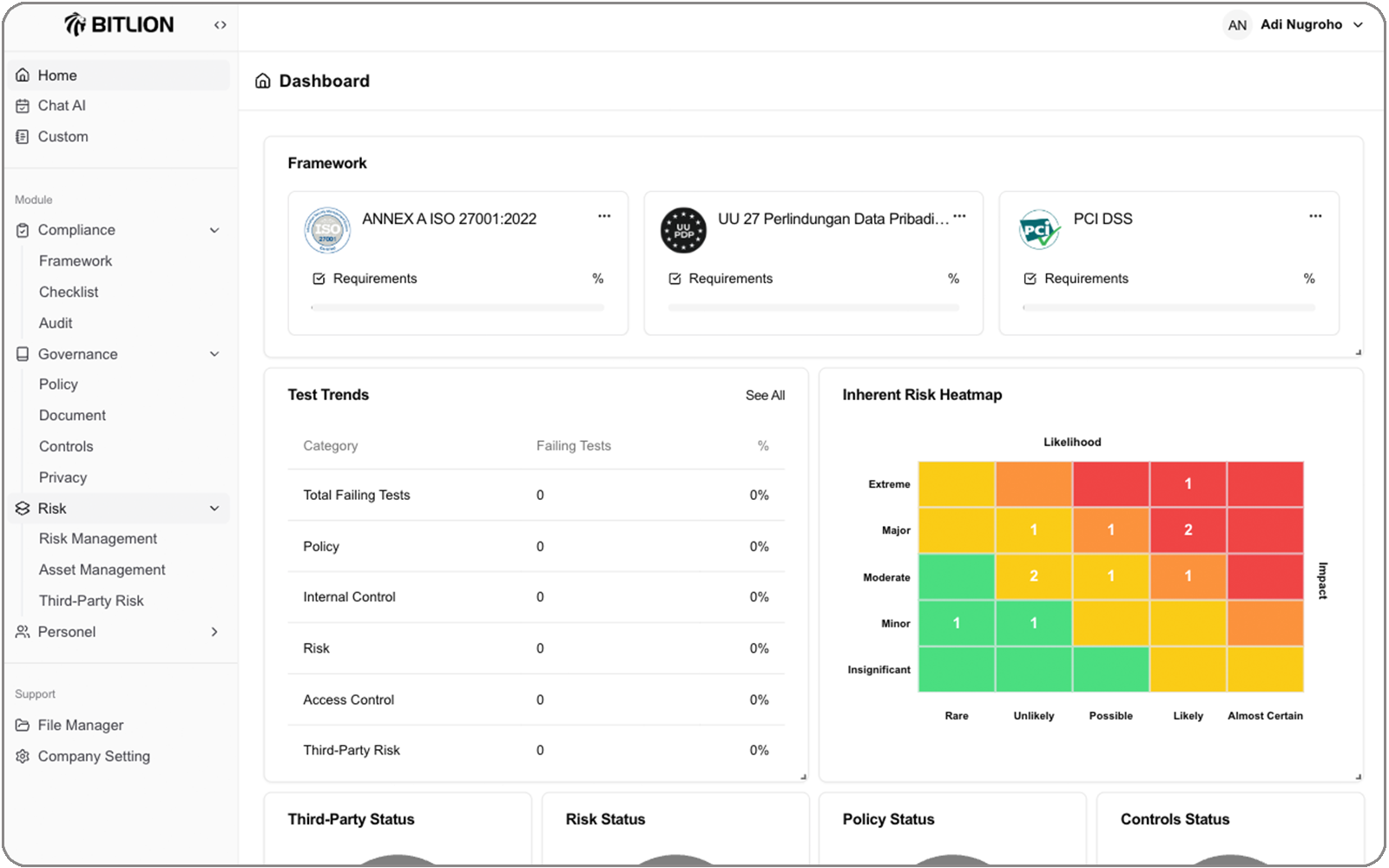
Task: Open the Custom sidebar link
Action: [63, 137]
